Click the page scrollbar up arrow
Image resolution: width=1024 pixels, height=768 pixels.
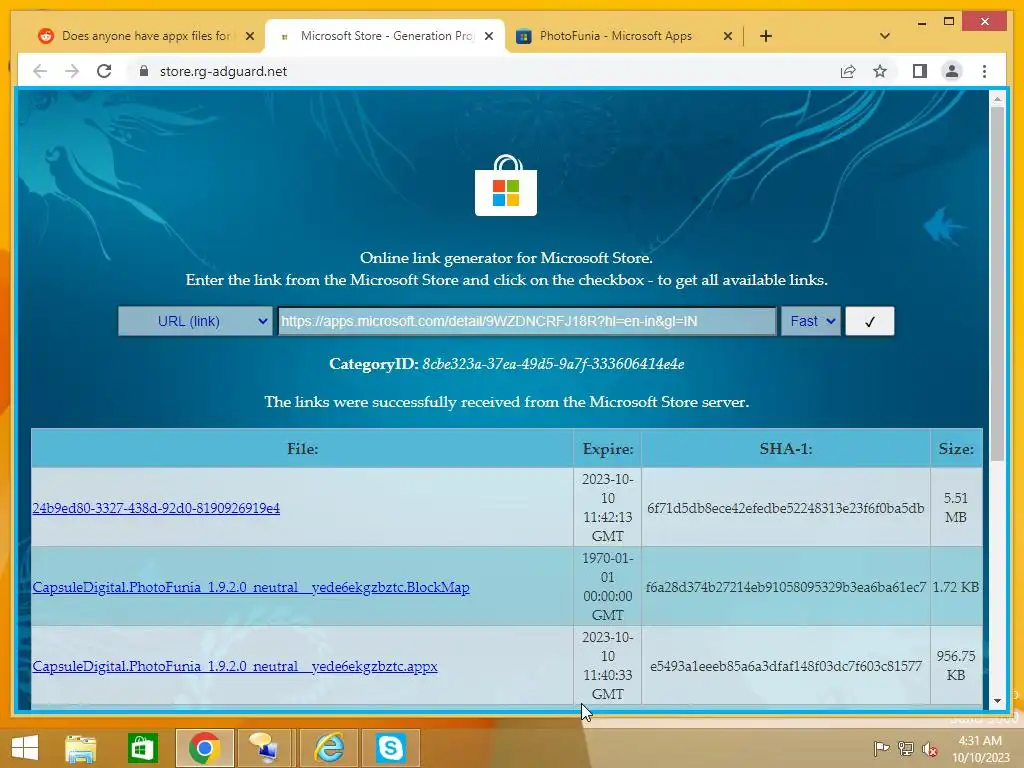click(997, 99)
